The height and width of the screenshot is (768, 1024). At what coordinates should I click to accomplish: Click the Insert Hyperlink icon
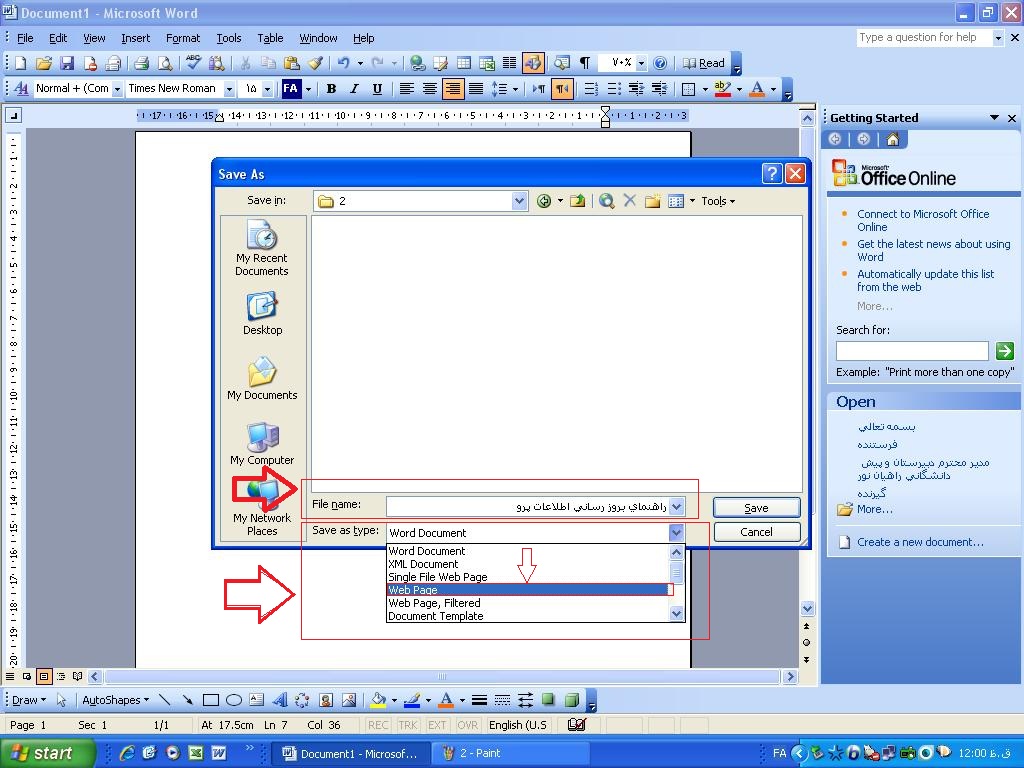[x=417, y=63]
